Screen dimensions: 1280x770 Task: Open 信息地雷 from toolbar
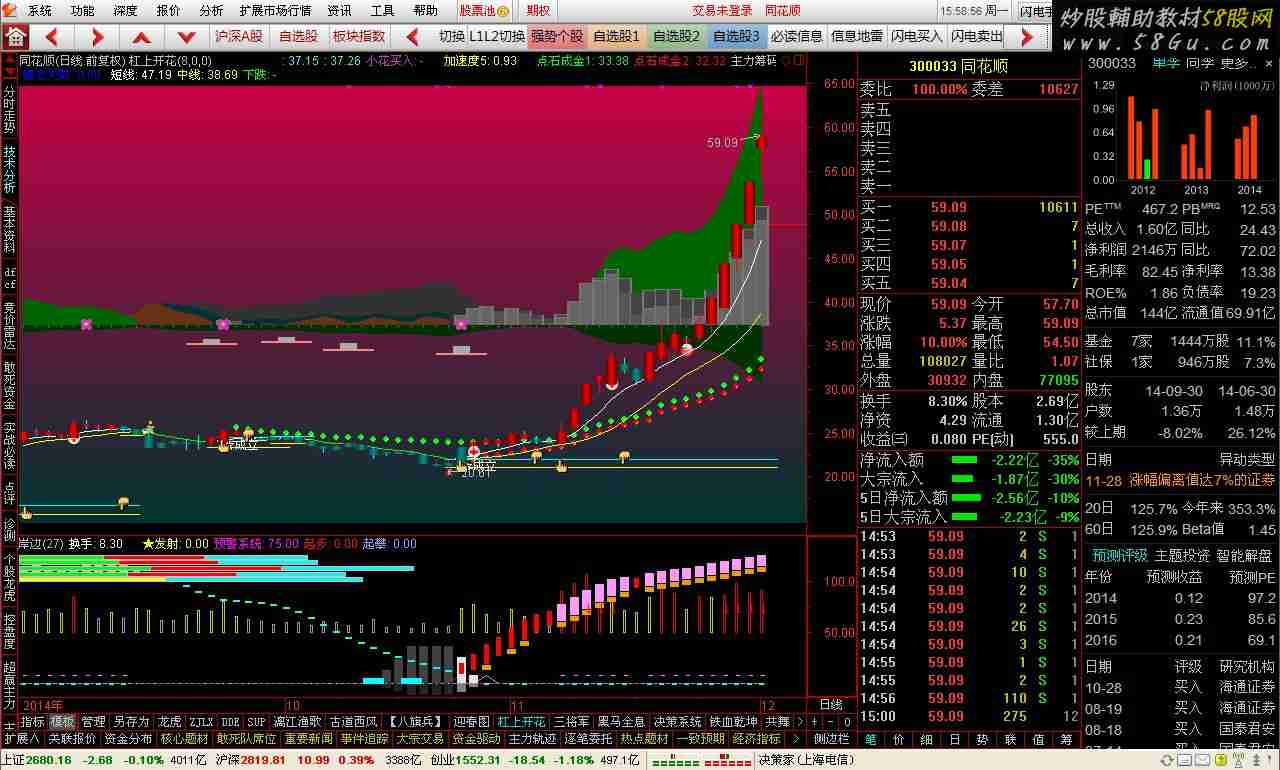click(x=857, y=36)
